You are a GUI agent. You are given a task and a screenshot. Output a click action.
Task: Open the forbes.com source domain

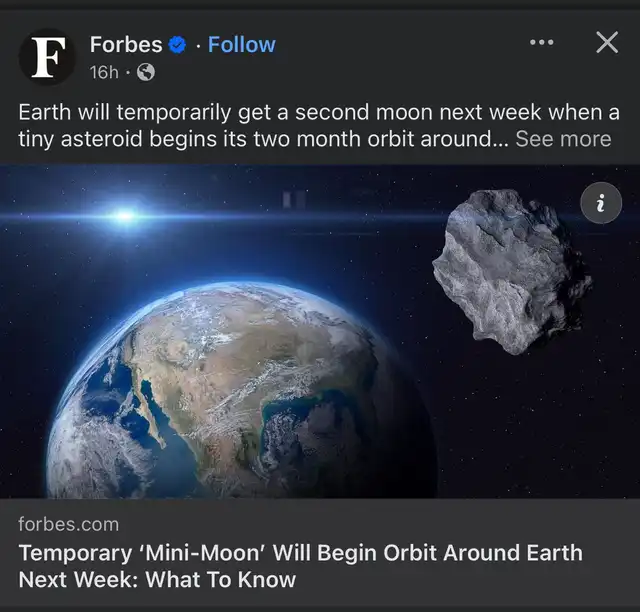point(68,524)
